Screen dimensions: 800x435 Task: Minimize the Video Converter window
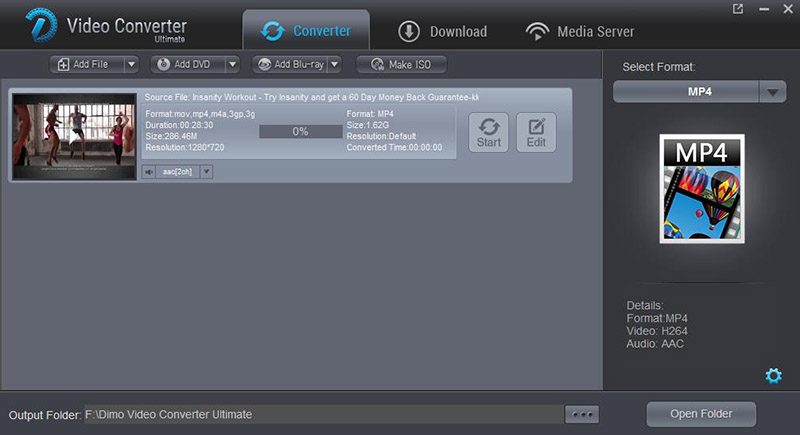pos(764,9)
